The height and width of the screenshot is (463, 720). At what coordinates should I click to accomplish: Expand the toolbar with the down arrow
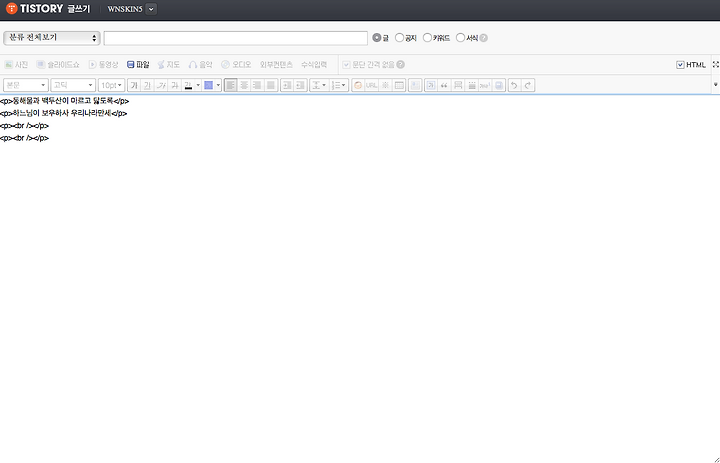715,85
